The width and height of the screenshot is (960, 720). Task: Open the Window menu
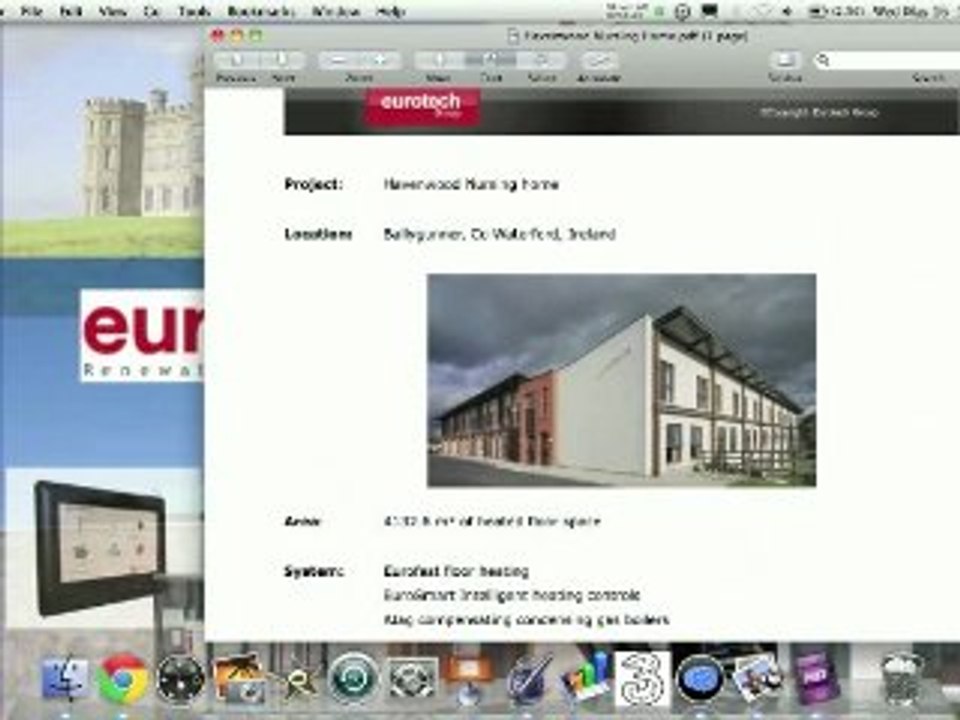[336, 11]
